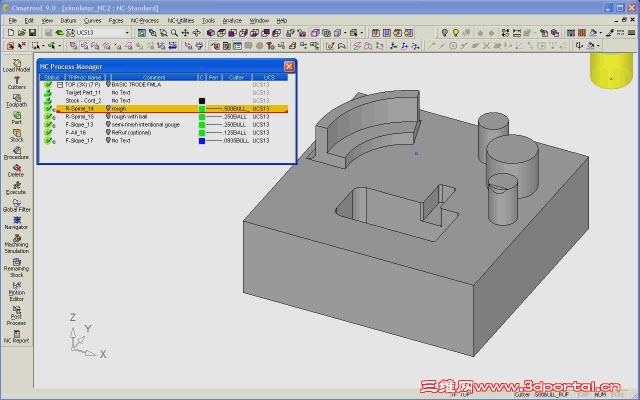
Task: Click the Save toolbar icon
Action: (x=32, y=33)
